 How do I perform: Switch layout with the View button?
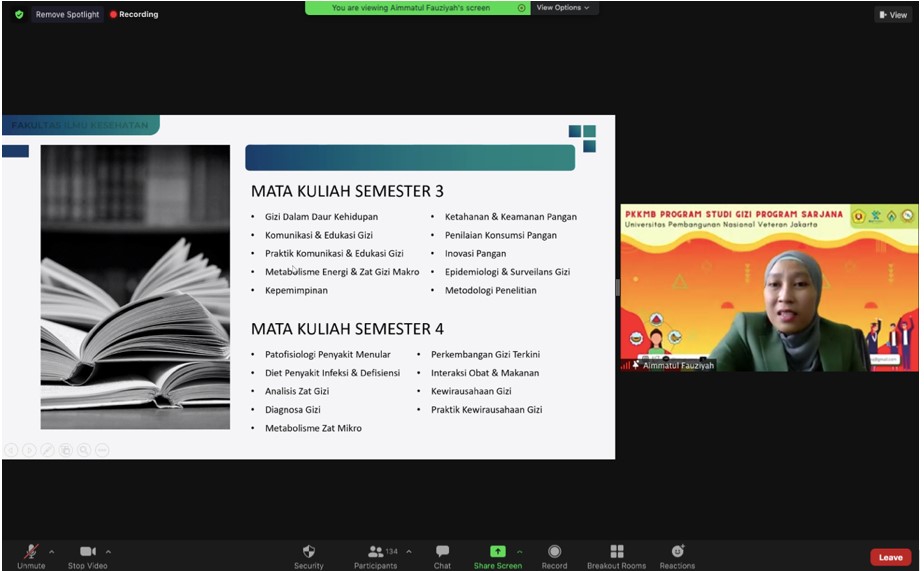[892, 14]
